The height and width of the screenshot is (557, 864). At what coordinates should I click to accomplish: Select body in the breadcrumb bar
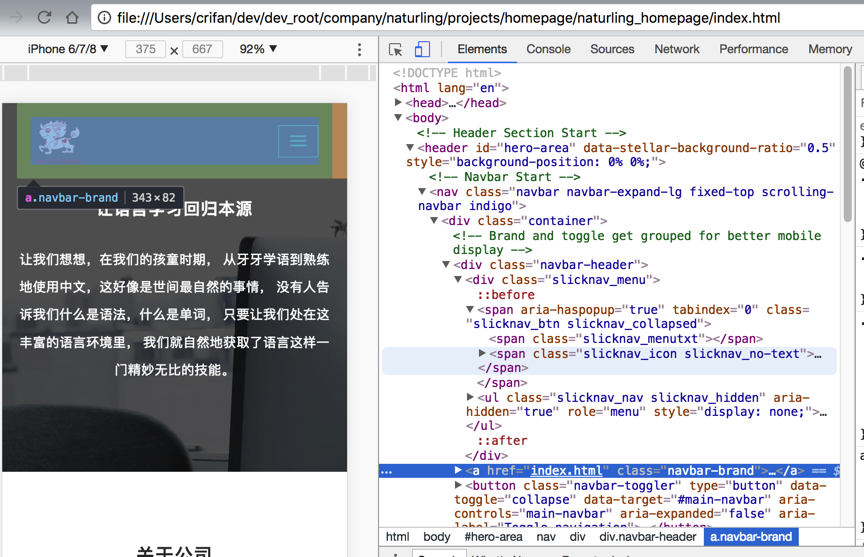click(x=436, y=537)
